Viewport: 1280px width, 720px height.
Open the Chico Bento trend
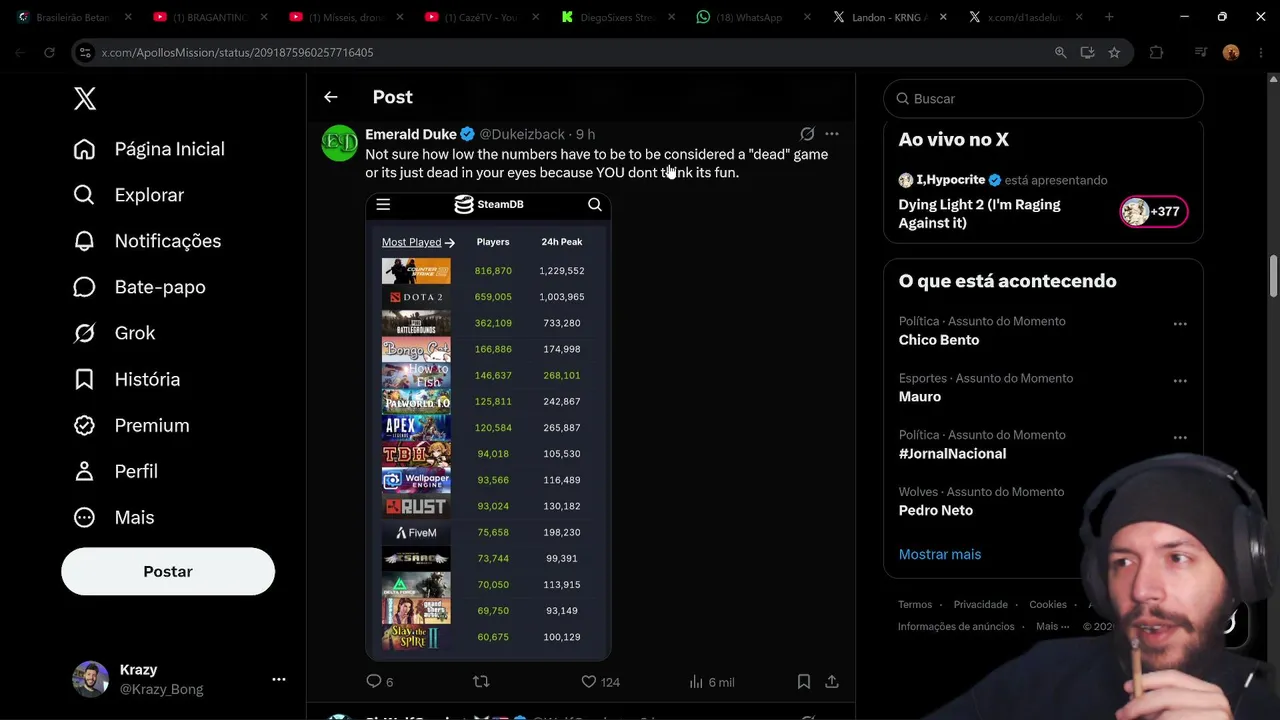click(x=939, y=340)
